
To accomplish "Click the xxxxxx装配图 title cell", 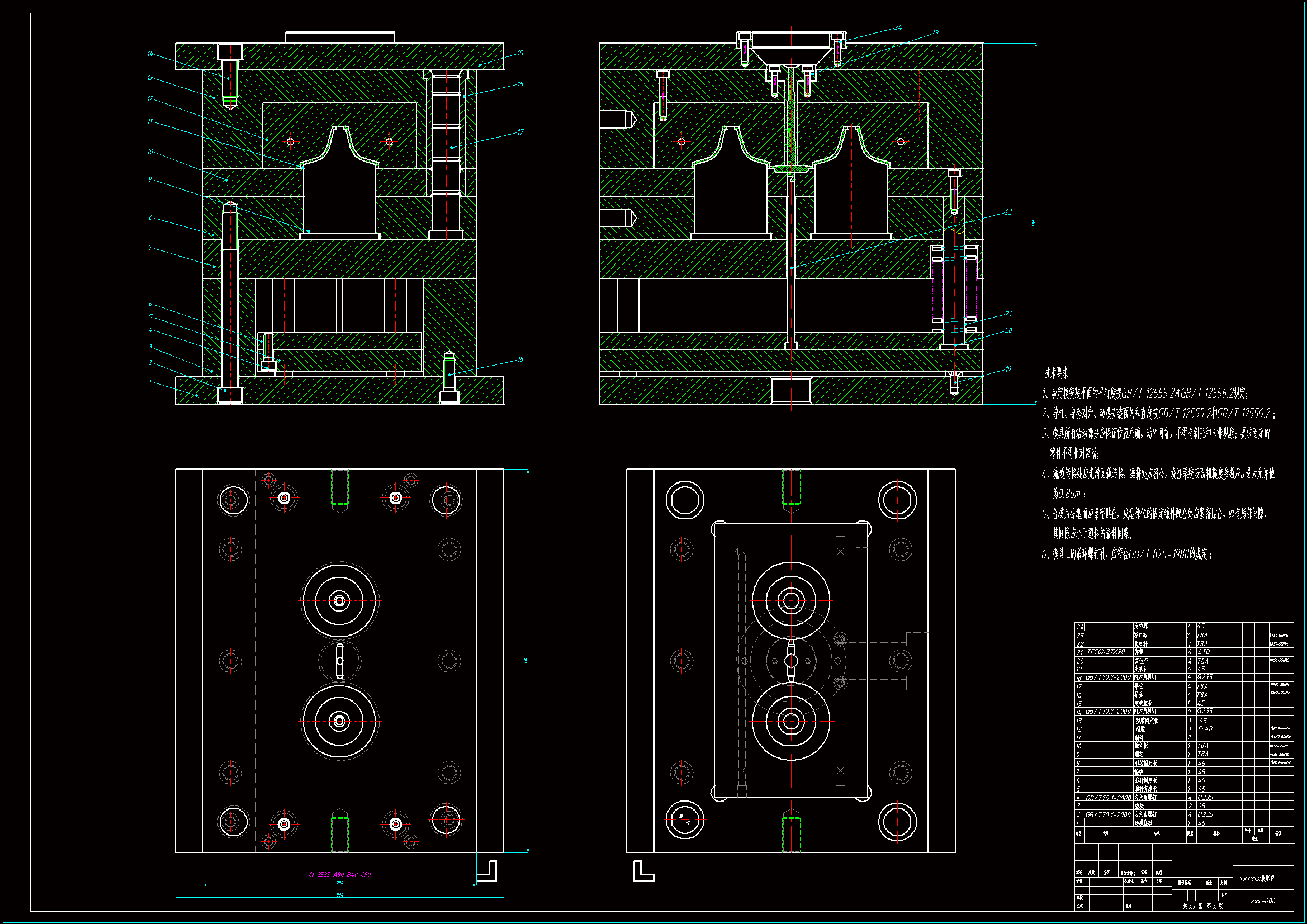I will point(1257,879).
